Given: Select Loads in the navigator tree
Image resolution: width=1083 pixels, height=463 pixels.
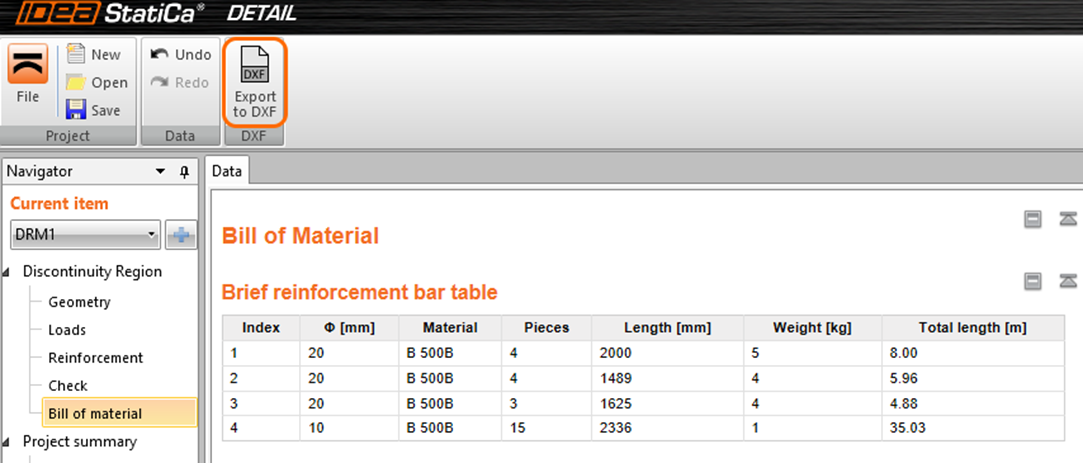Looking at the screenshot, I should pyautogui.click(x=67, y=330).
